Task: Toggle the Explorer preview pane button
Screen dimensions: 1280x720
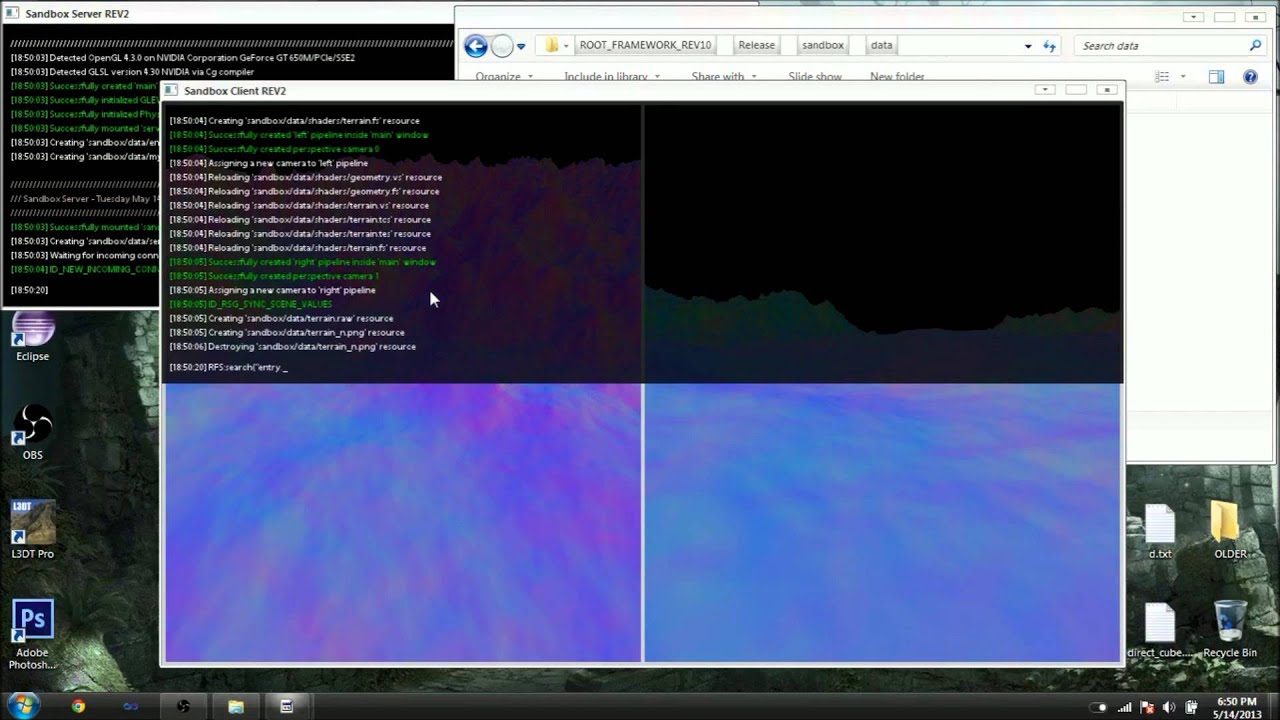Action: pos(1216,77)
